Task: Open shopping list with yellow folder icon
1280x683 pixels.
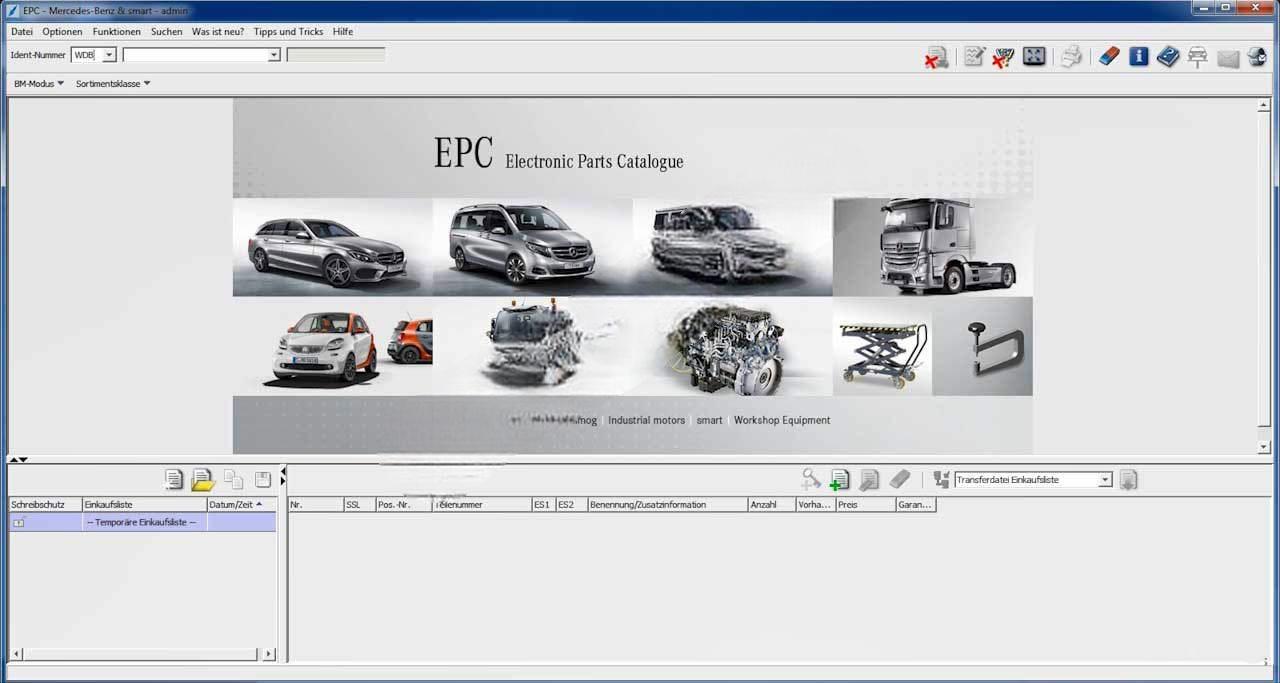Action: (203, 480)
